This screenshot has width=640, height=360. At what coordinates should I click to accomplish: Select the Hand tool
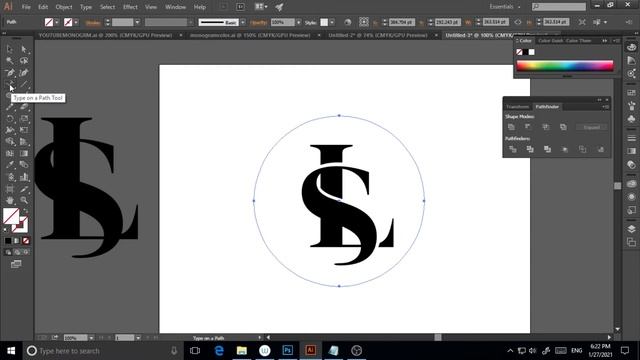point(9,200)
